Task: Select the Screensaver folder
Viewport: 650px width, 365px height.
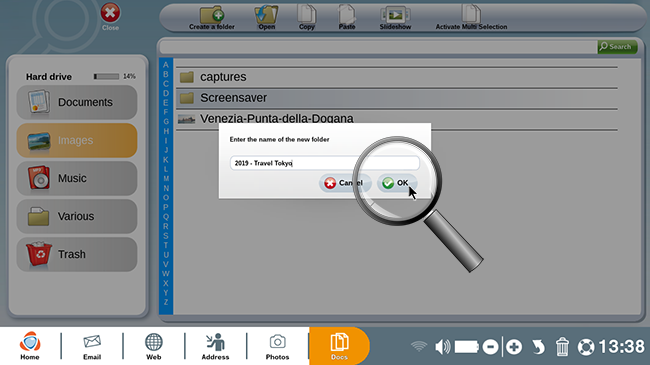Action: pyautogui.click(x=397, y=98)
